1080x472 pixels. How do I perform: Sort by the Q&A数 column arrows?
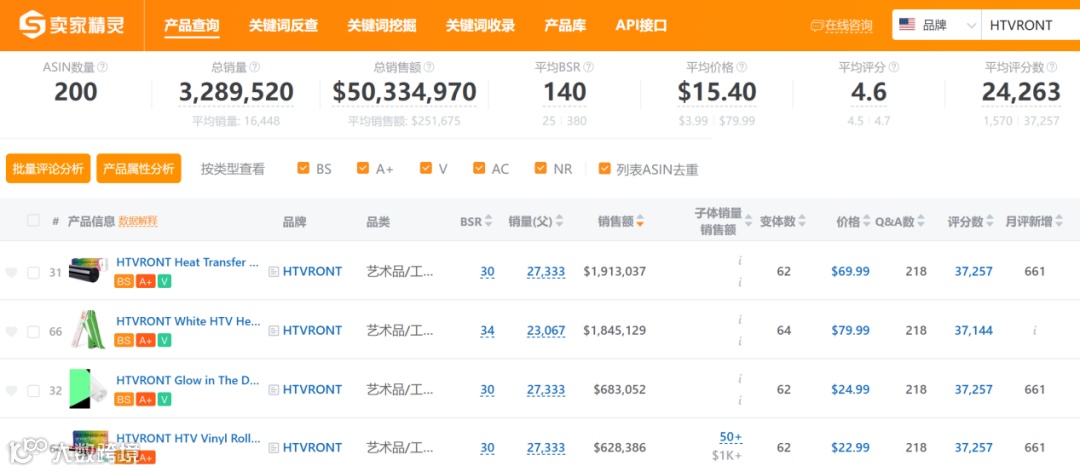coord(922,222)
